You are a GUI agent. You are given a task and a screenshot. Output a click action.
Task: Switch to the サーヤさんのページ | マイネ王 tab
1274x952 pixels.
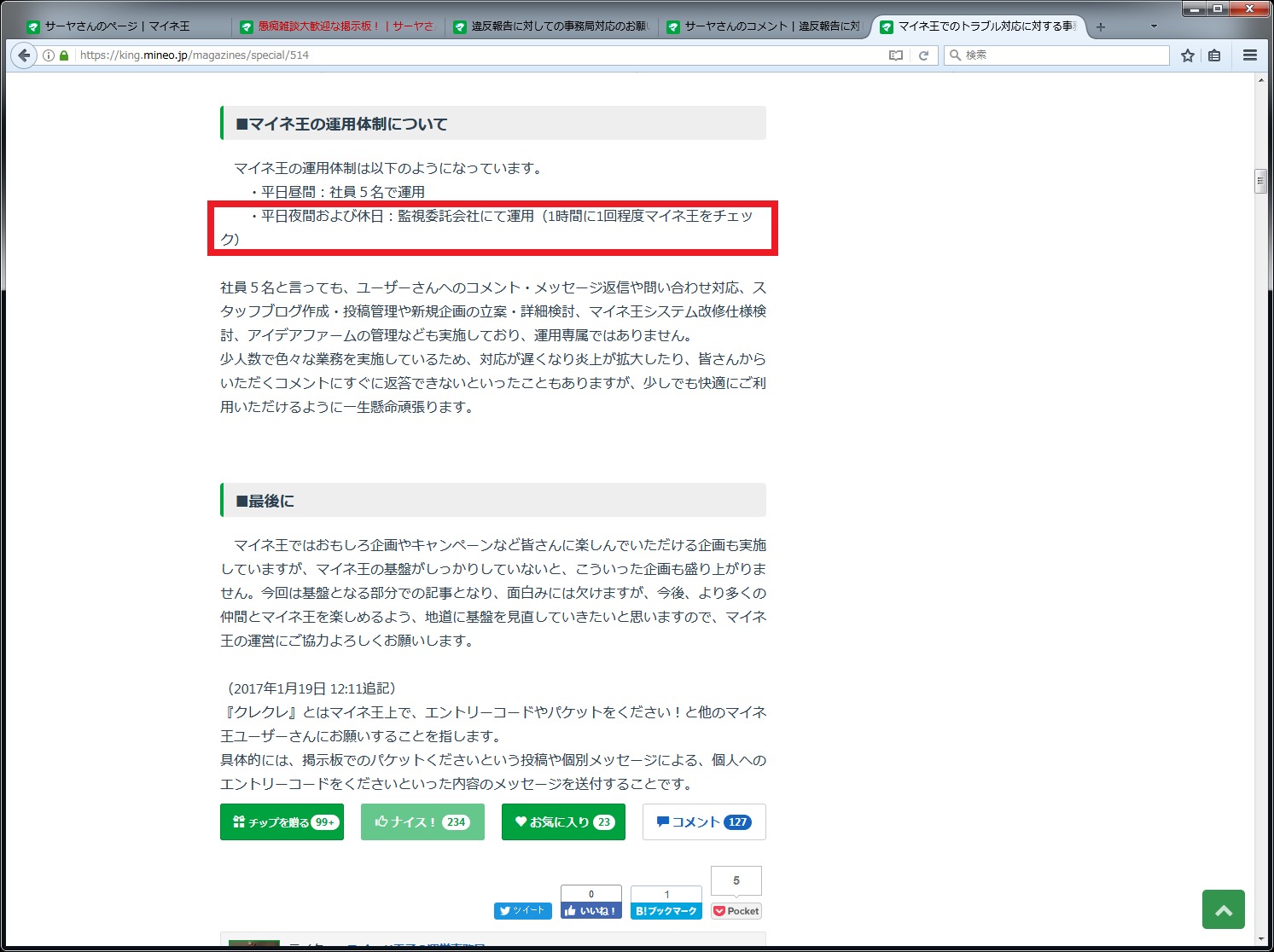tap(124, 27)
